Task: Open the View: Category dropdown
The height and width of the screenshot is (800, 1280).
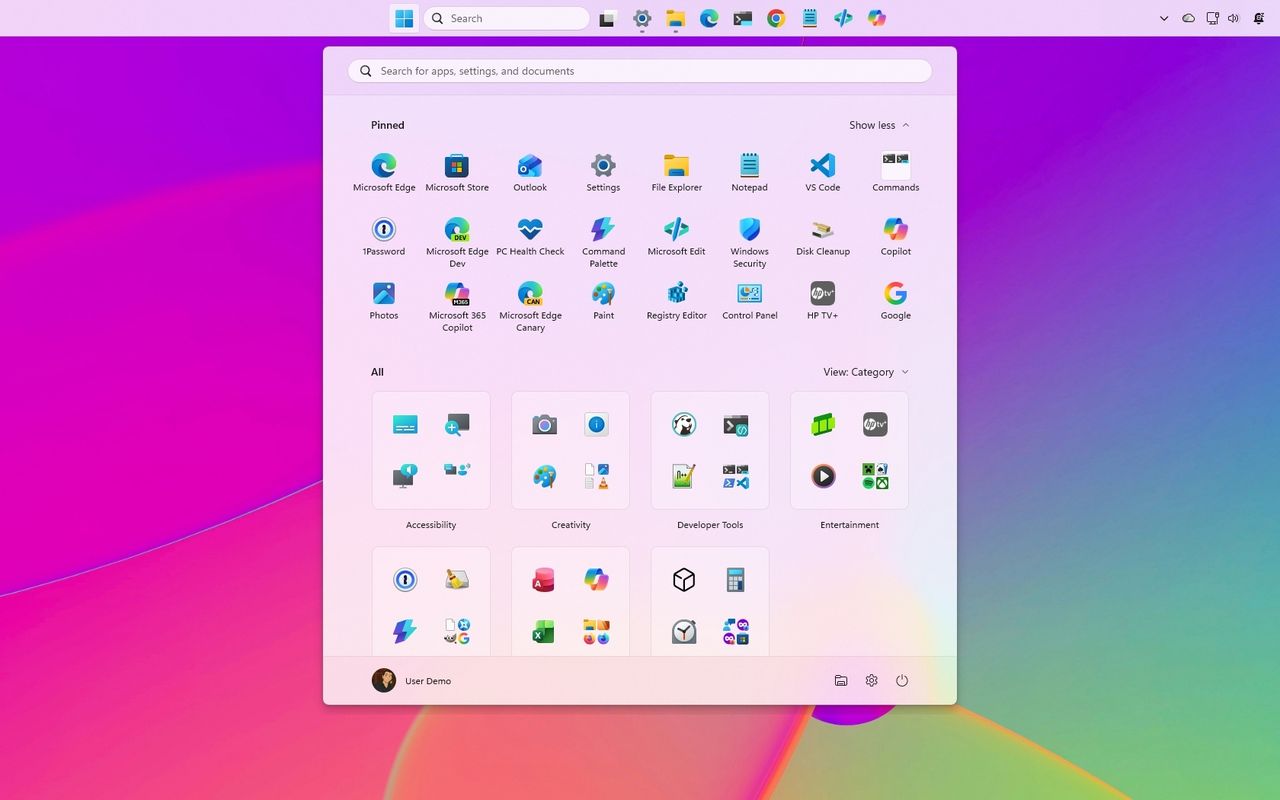Action: pyautogui.click(x=866, y=372)
